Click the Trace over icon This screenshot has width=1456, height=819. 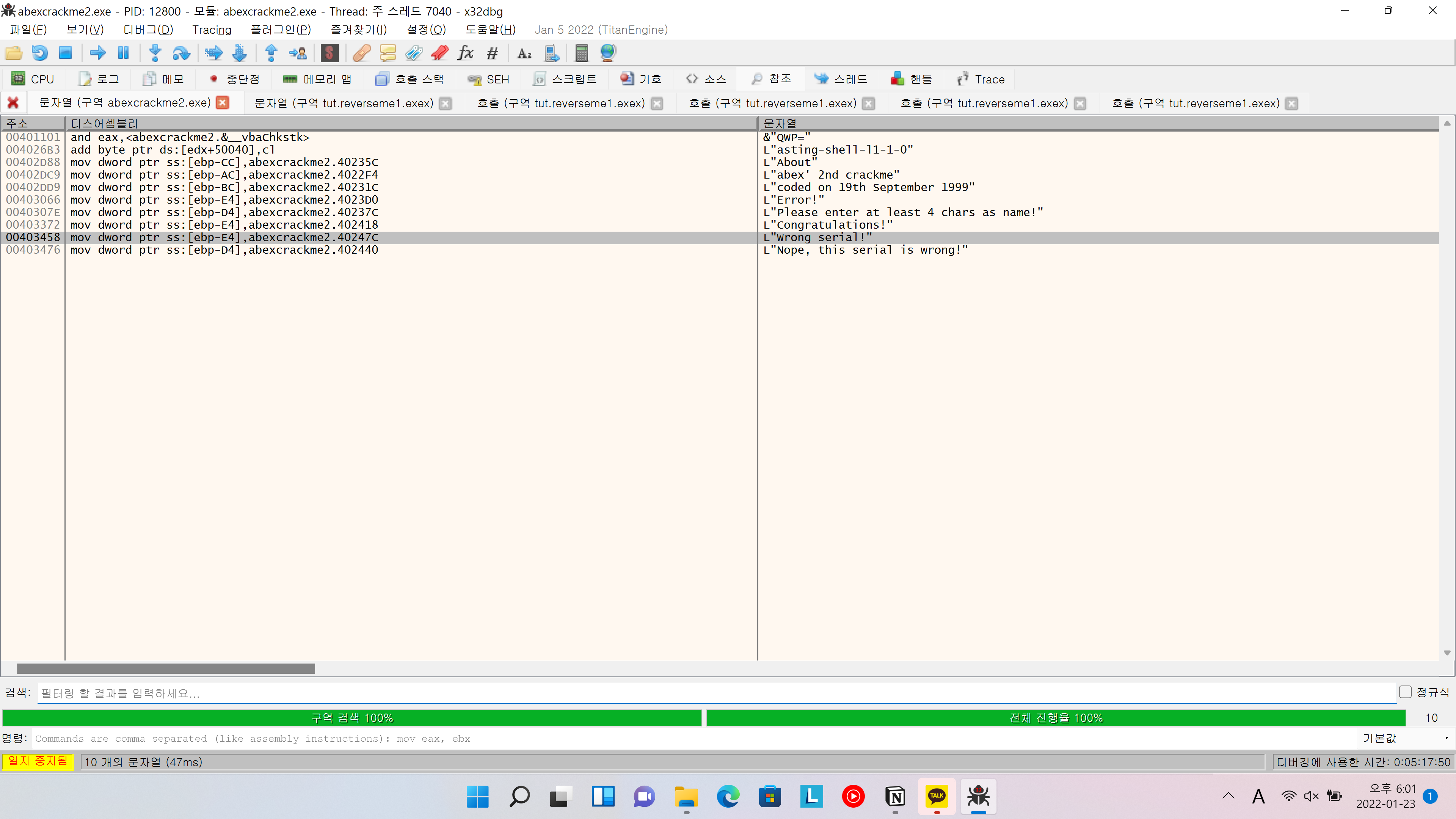coord(240,53)
